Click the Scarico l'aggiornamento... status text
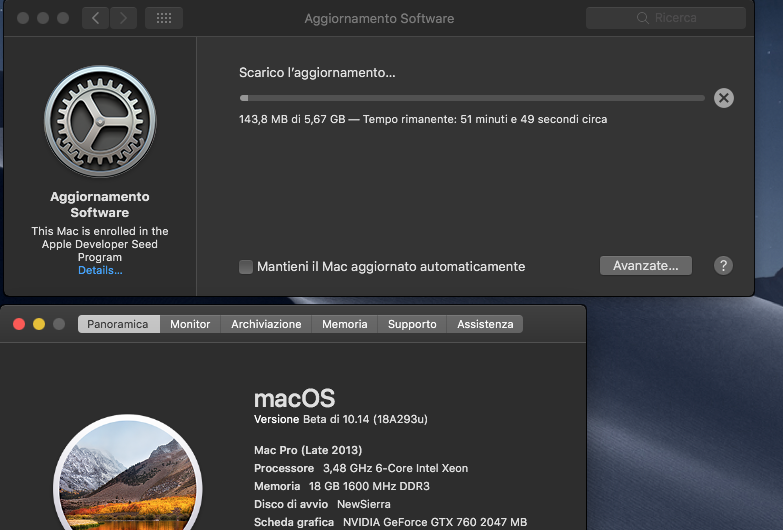This screenshot has width=783, height=530. point(317,73)
